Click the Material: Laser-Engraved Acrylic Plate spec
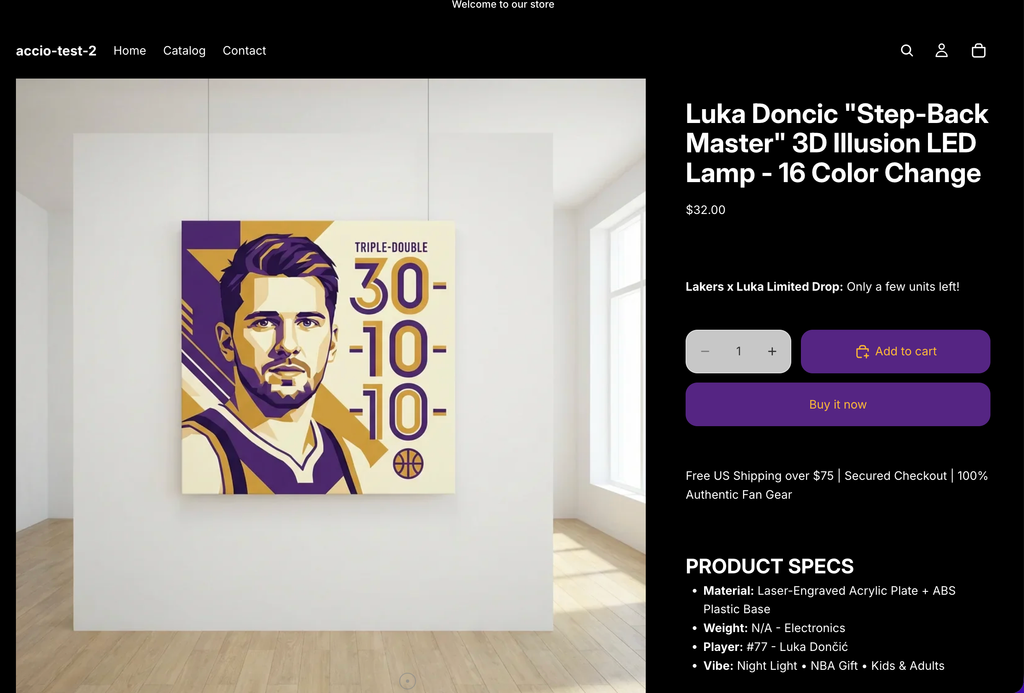The height and width of the screenshot is (693, 1024). tap(829, 600)
